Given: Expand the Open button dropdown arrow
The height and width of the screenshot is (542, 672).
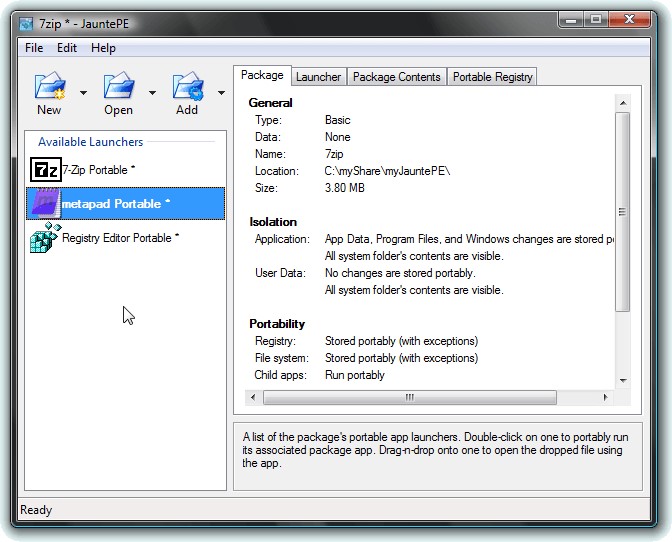Looking at the screenshot, I should point(152,93).
